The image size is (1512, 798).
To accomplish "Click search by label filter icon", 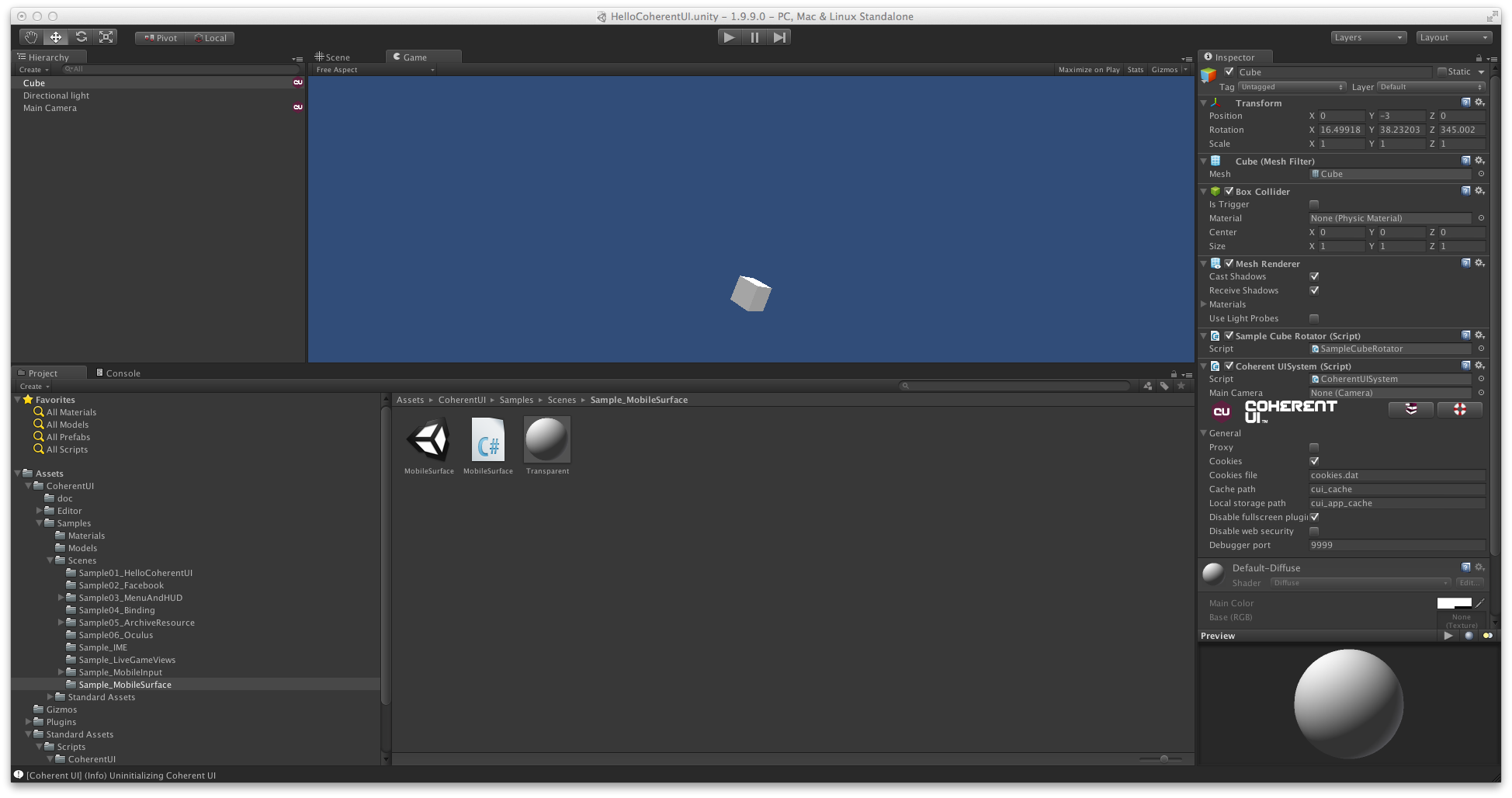I will click(1164, 386).
